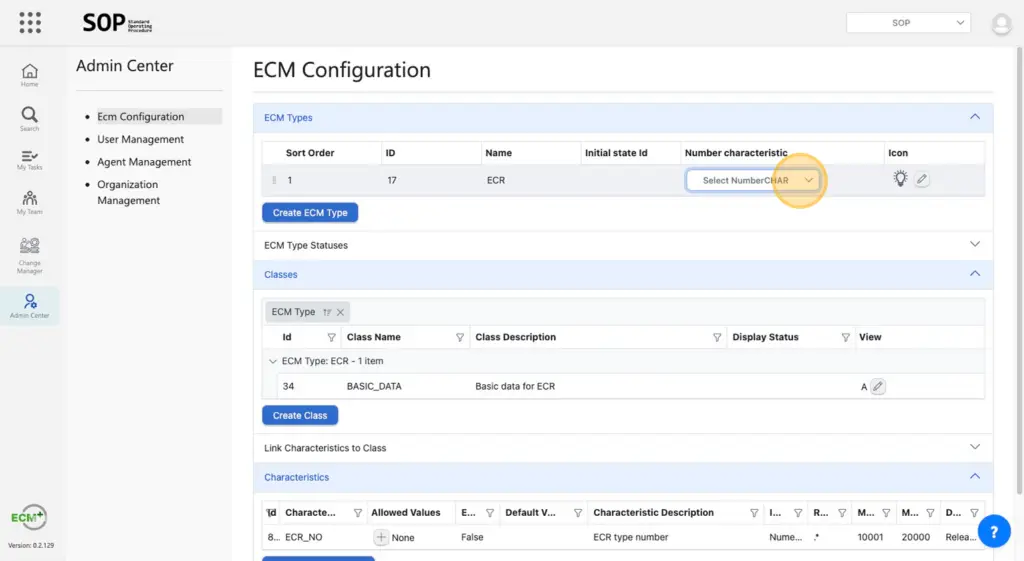The image size is (1024, 561).
Task: Open Change Manager in the sidebar
Action: [x=30, y=252]
